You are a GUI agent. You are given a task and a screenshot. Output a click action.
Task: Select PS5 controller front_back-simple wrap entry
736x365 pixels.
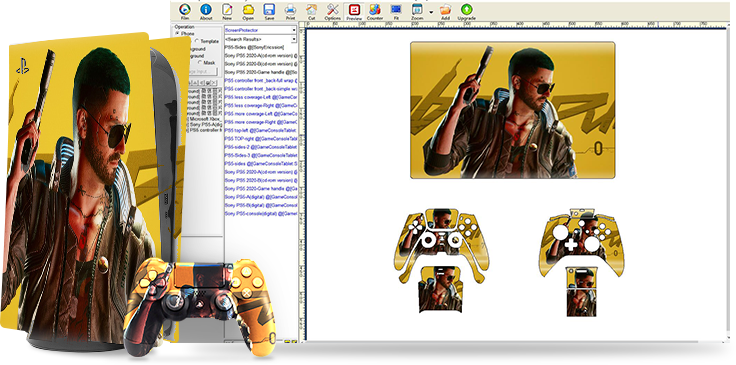coord(261,89)
